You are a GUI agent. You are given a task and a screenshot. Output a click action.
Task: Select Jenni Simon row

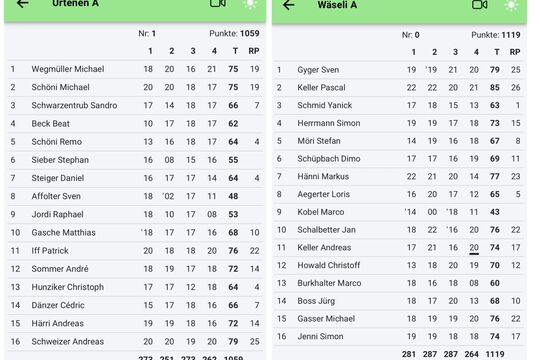pyautogui.click(x=399, y=337)
